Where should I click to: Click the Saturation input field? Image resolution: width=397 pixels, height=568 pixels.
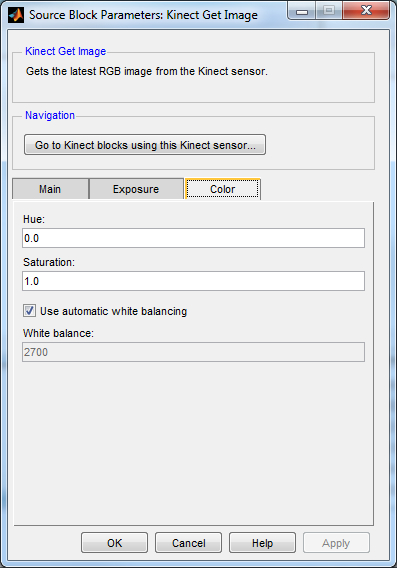[x=193, y=281]
